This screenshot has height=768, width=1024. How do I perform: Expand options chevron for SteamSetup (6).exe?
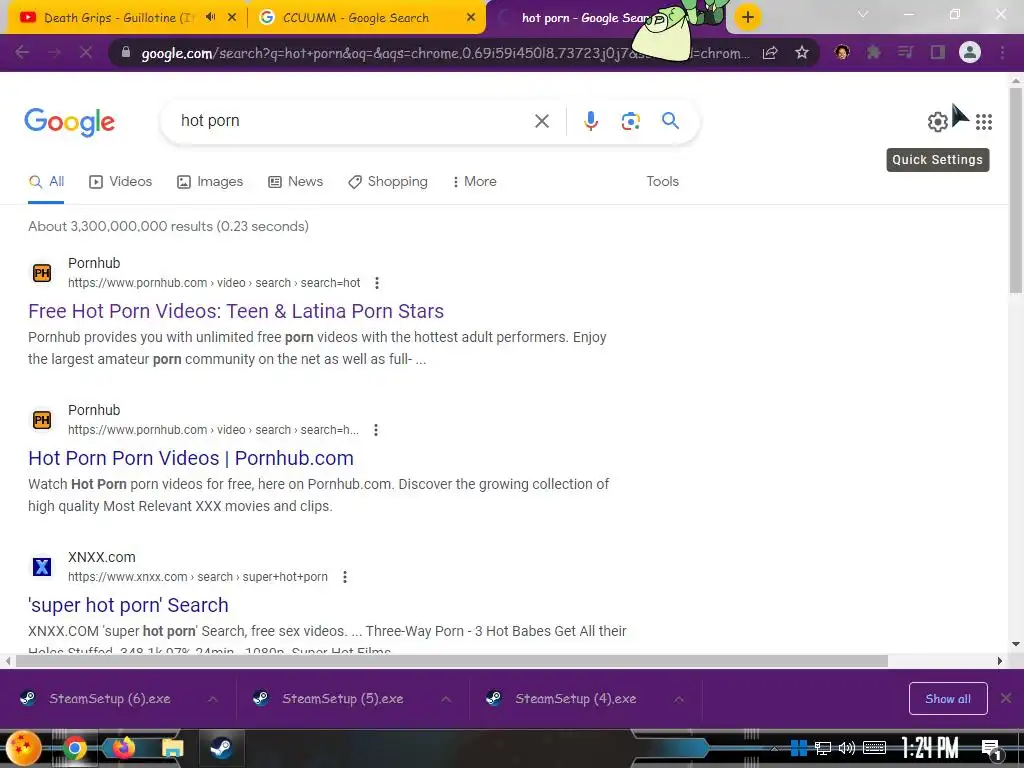tap(213, 699)
